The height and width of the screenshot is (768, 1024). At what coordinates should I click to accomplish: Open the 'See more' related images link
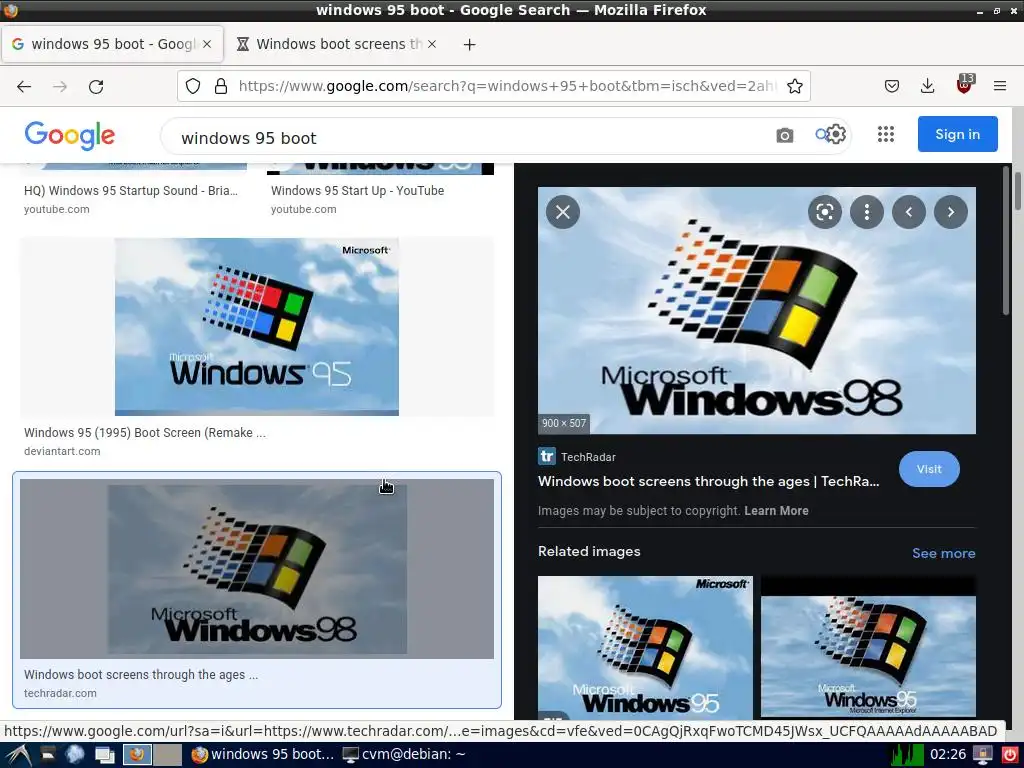[x=944, y=553]
